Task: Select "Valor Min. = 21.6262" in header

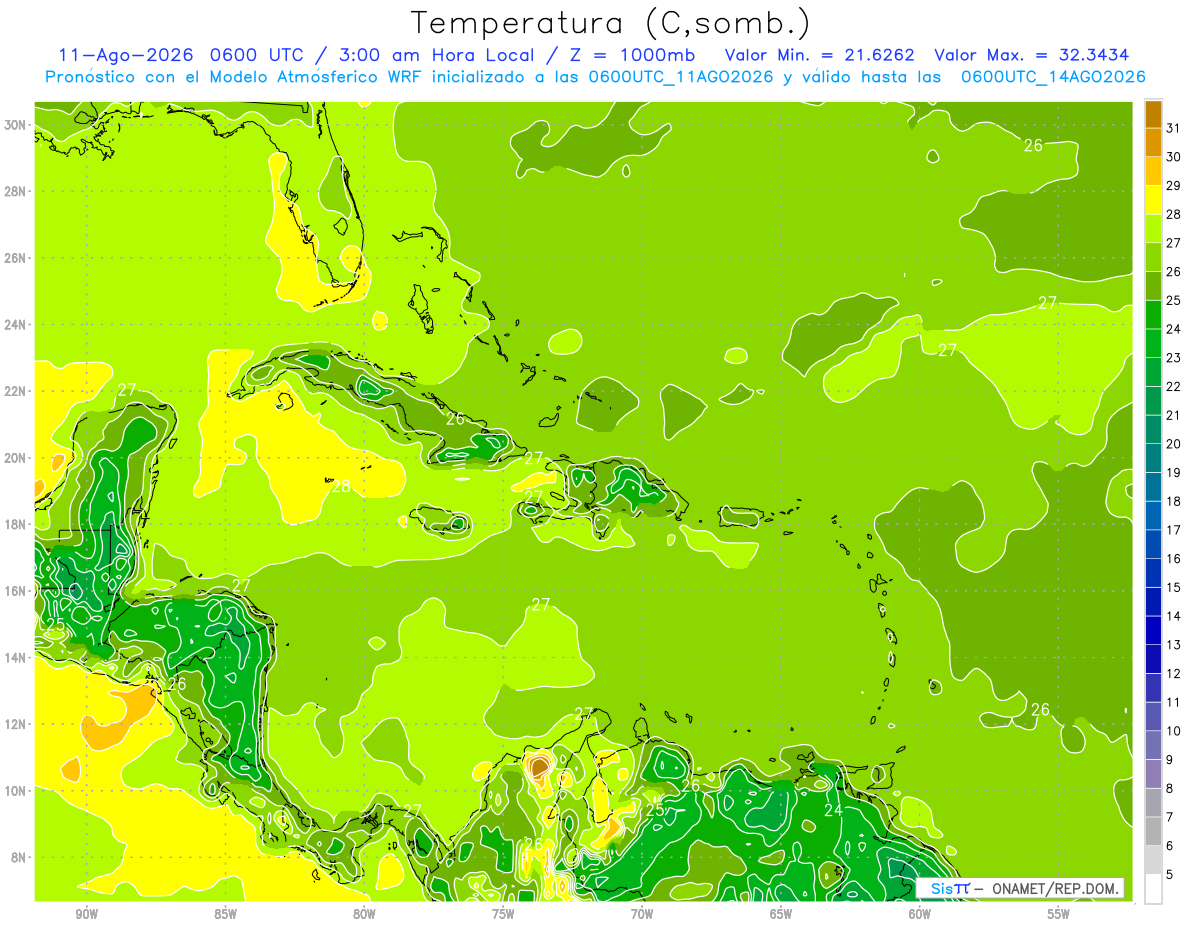Action: point(820,55)
